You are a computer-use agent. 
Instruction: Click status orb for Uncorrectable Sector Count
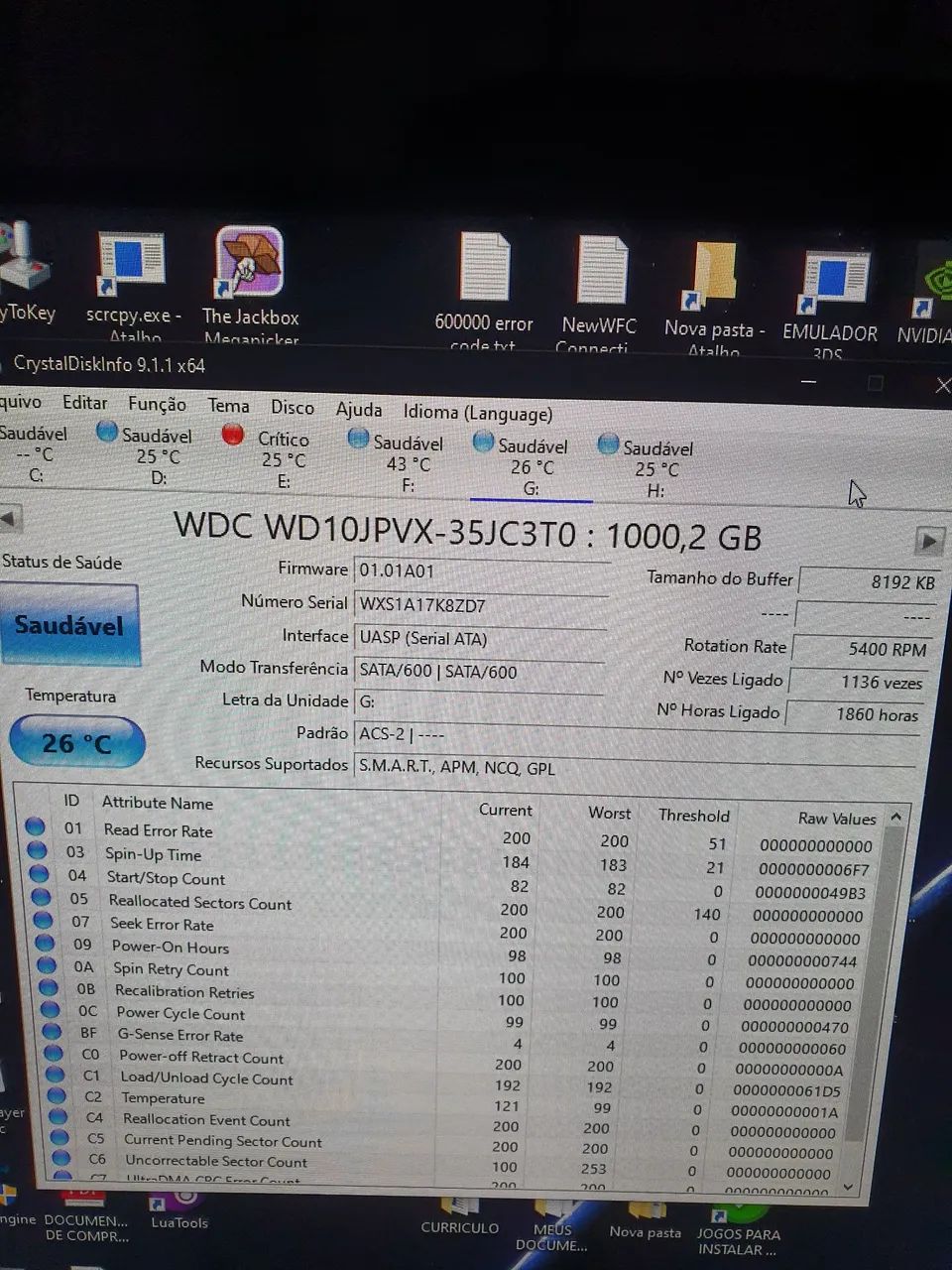pyautogui.click(x=61, y=1158)
